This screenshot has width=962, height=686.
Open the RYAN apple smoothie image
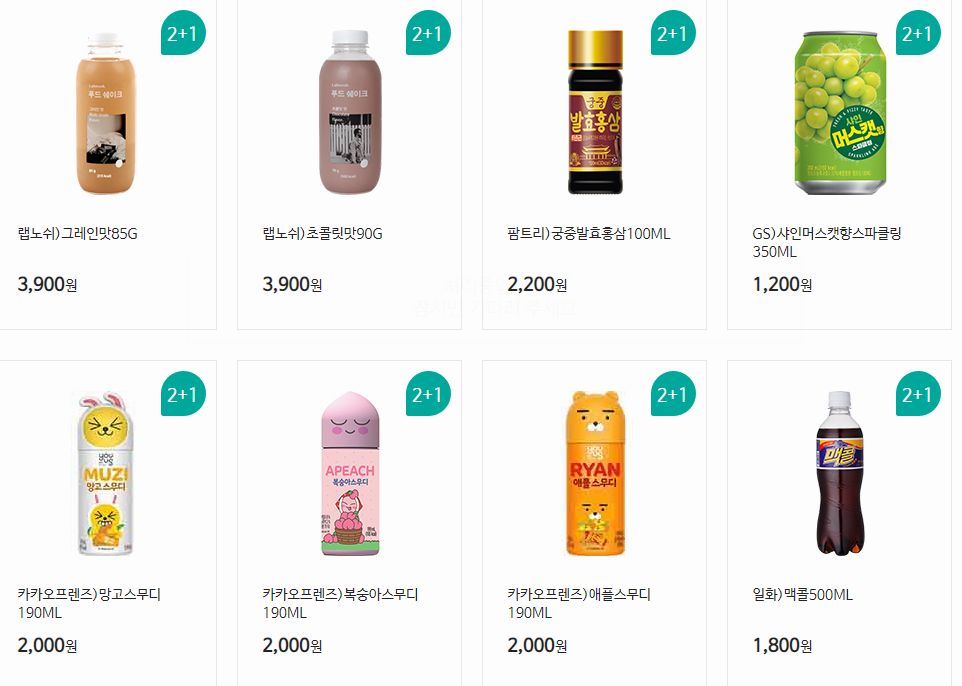click(x=595, y=474)
